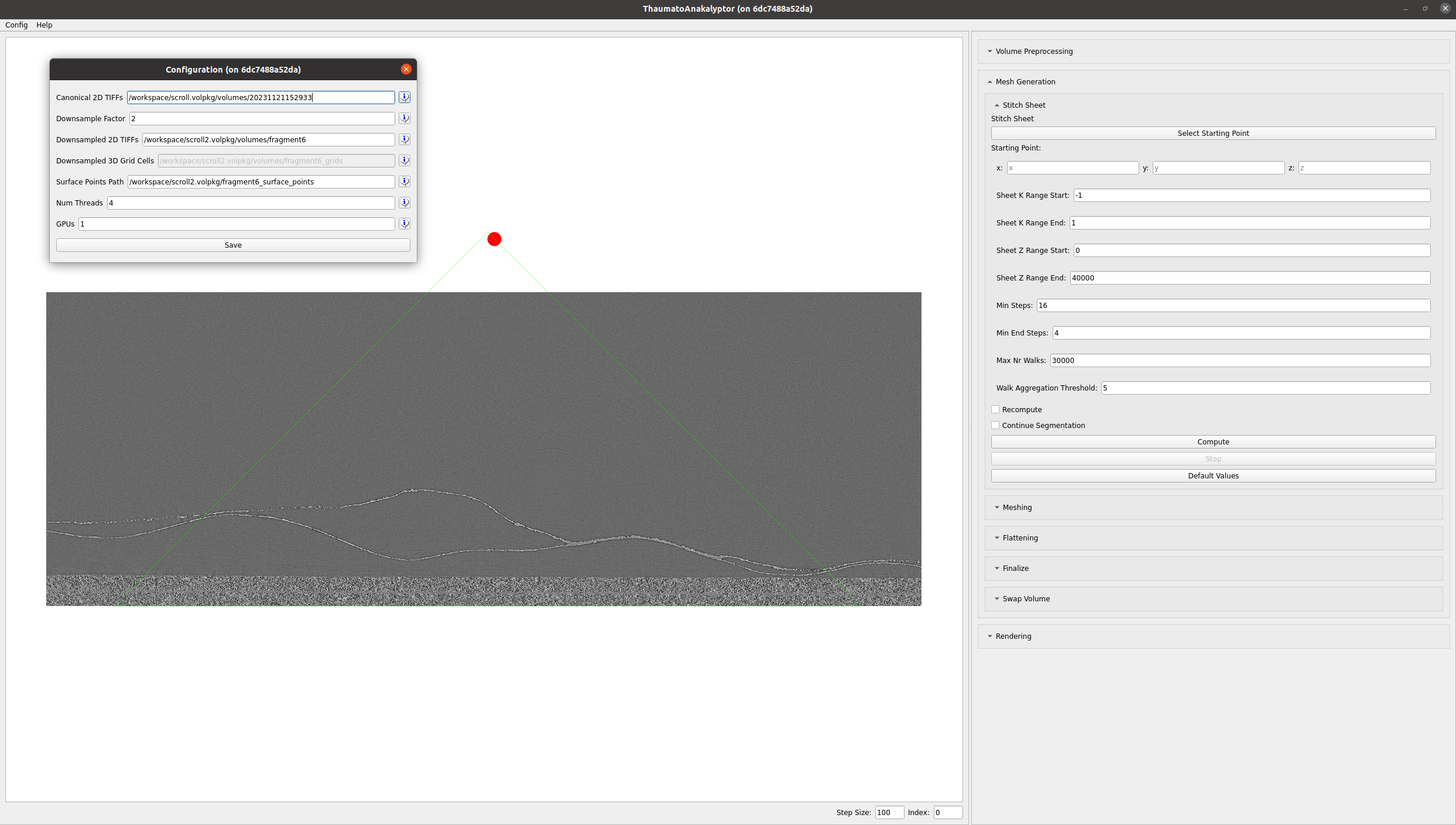Open the Help menu
Viewport: 1456px width, 825px height.
[44, 25]
